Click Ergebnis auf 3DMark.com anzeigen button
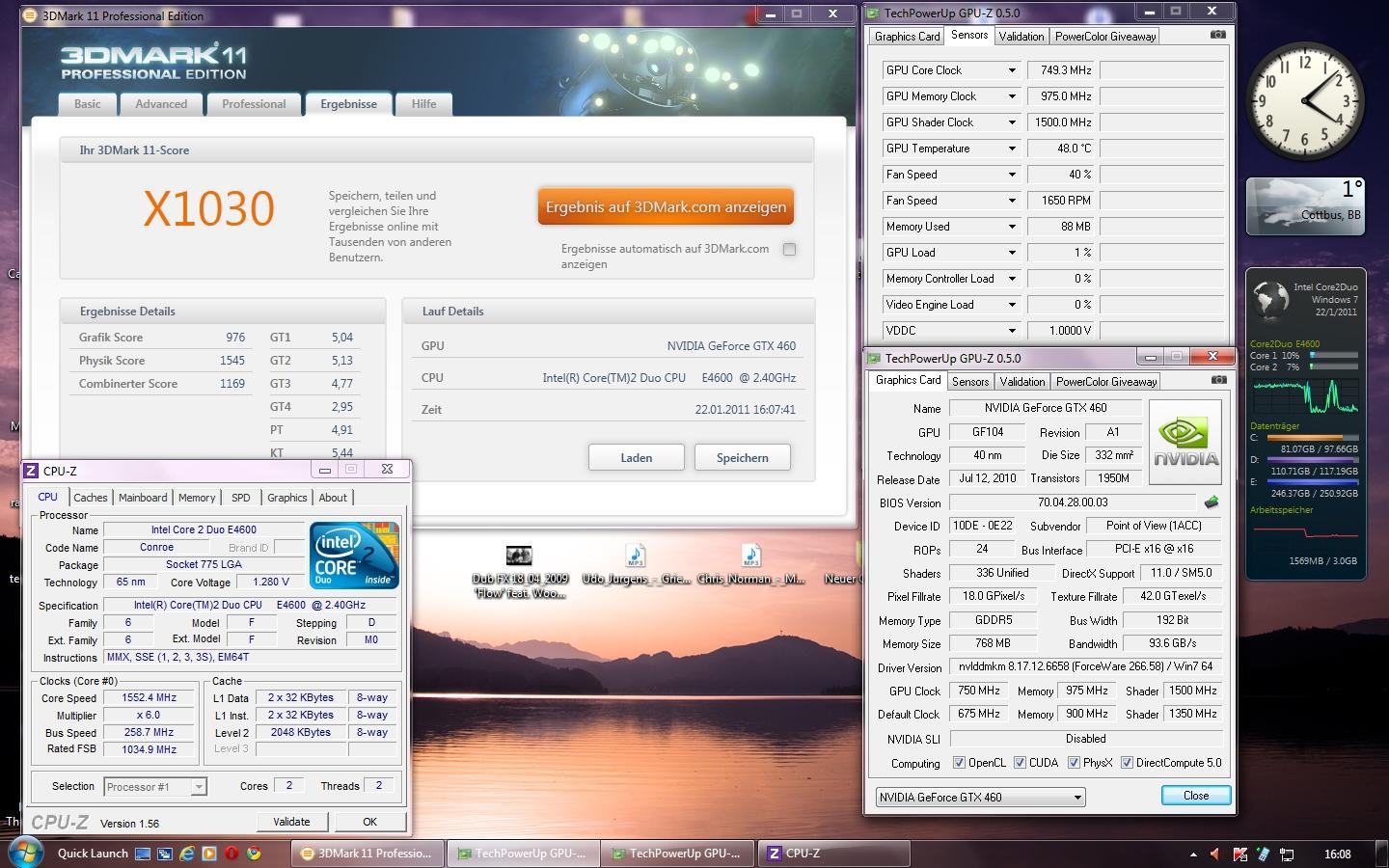This screenshot has width=1389, height=868. click(666, 206)
